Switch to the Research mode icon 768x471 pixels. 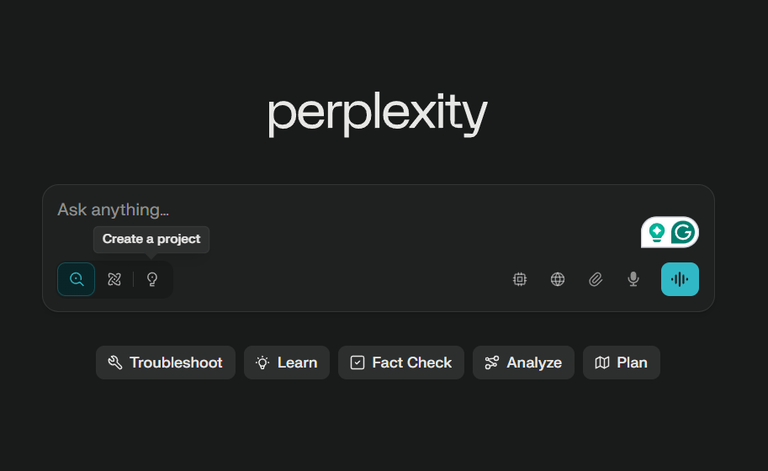pyautogui.click(x=114, y=279)
